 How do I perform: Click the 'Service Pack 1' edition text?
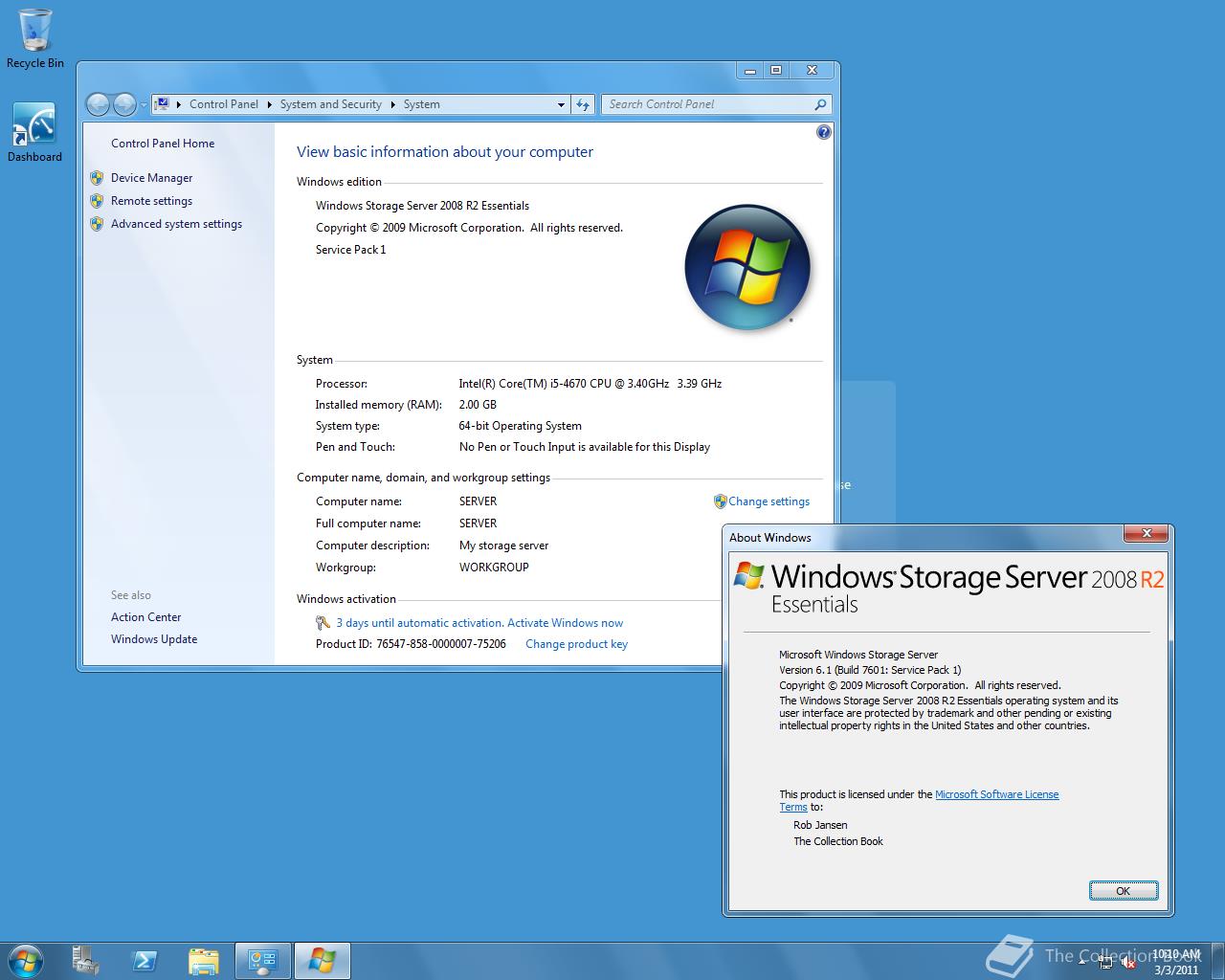tap(350, 250)
